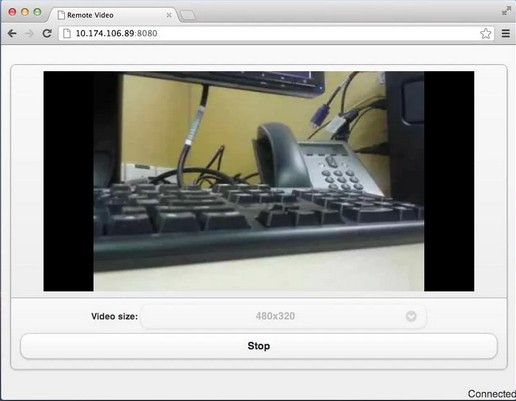
Task: Bookmark this page with the star icon
Action: click(486, 33)
